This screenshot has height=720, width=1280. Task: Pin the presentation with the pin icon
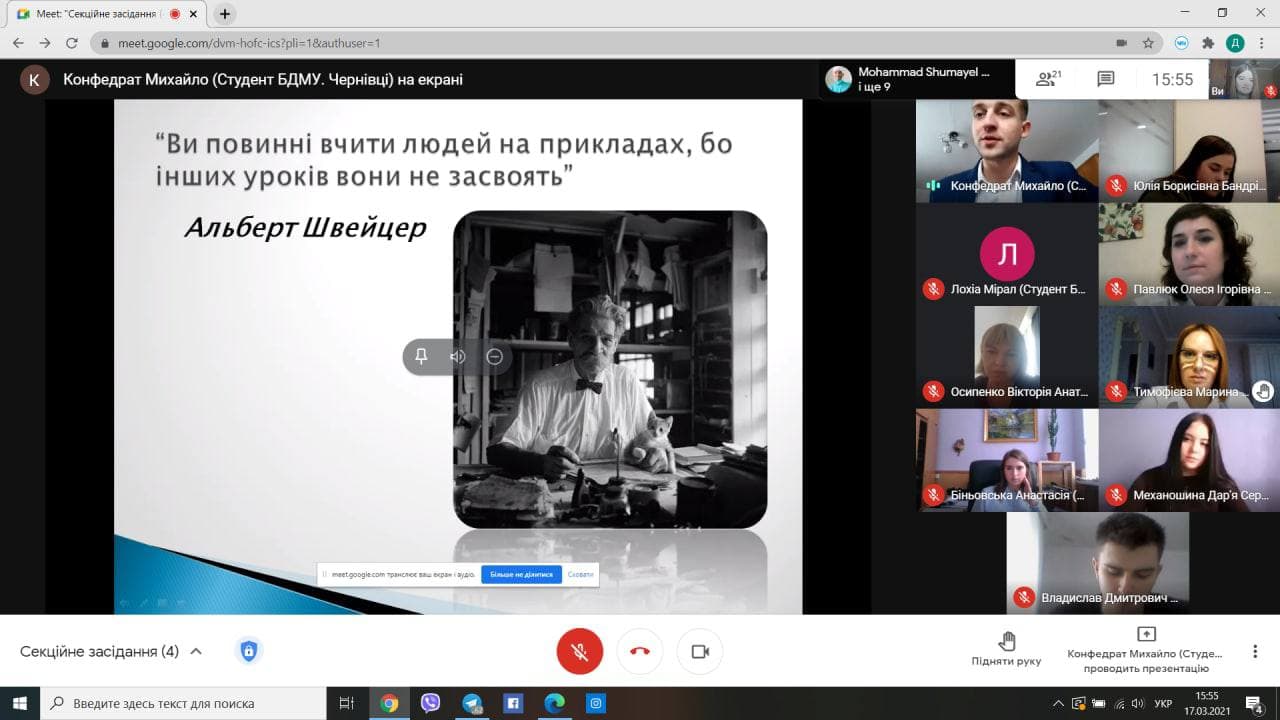point(421,356)
